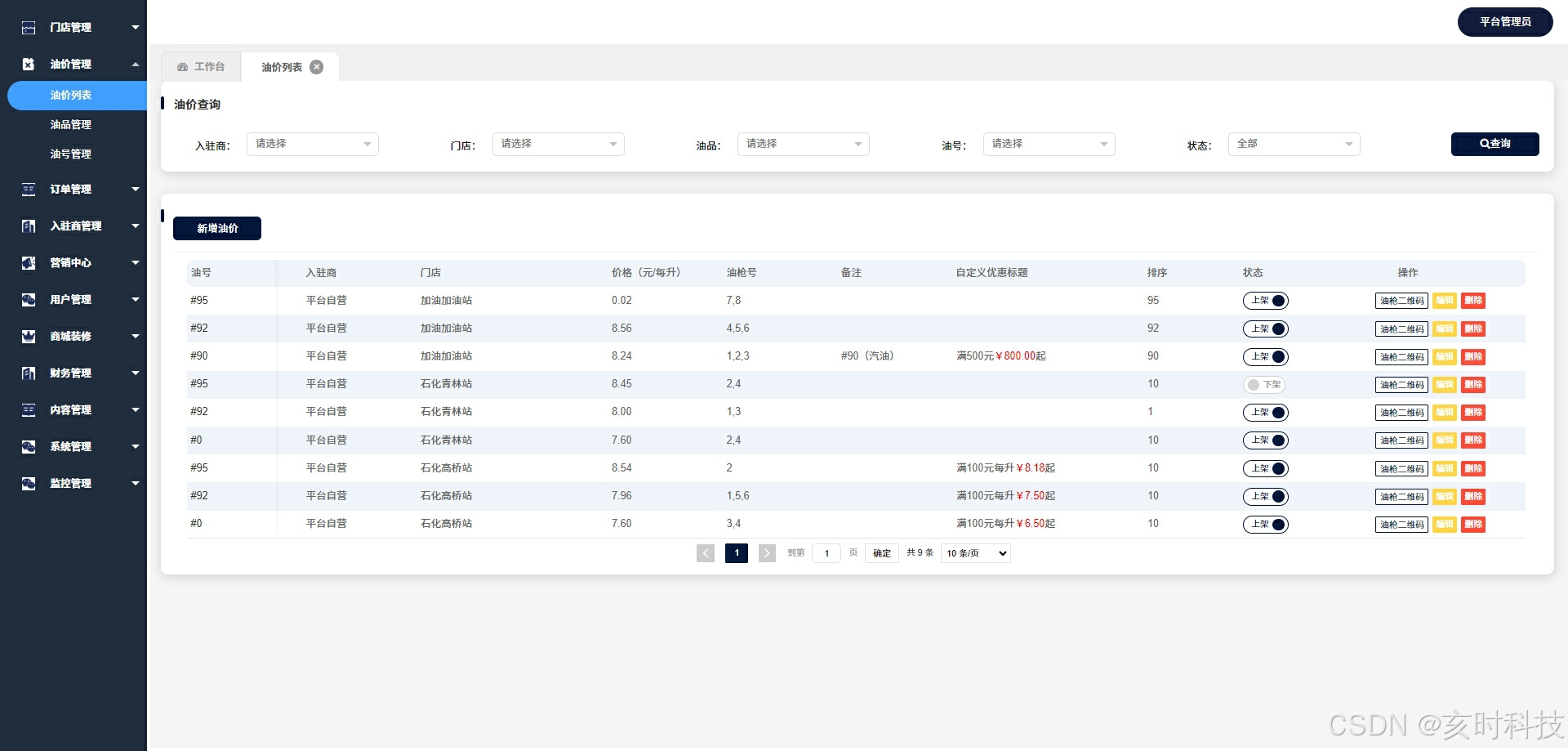Open 油价列表 in the sidebar submenu
This screenshot has width=1568, height=751.
click(77, 96)
